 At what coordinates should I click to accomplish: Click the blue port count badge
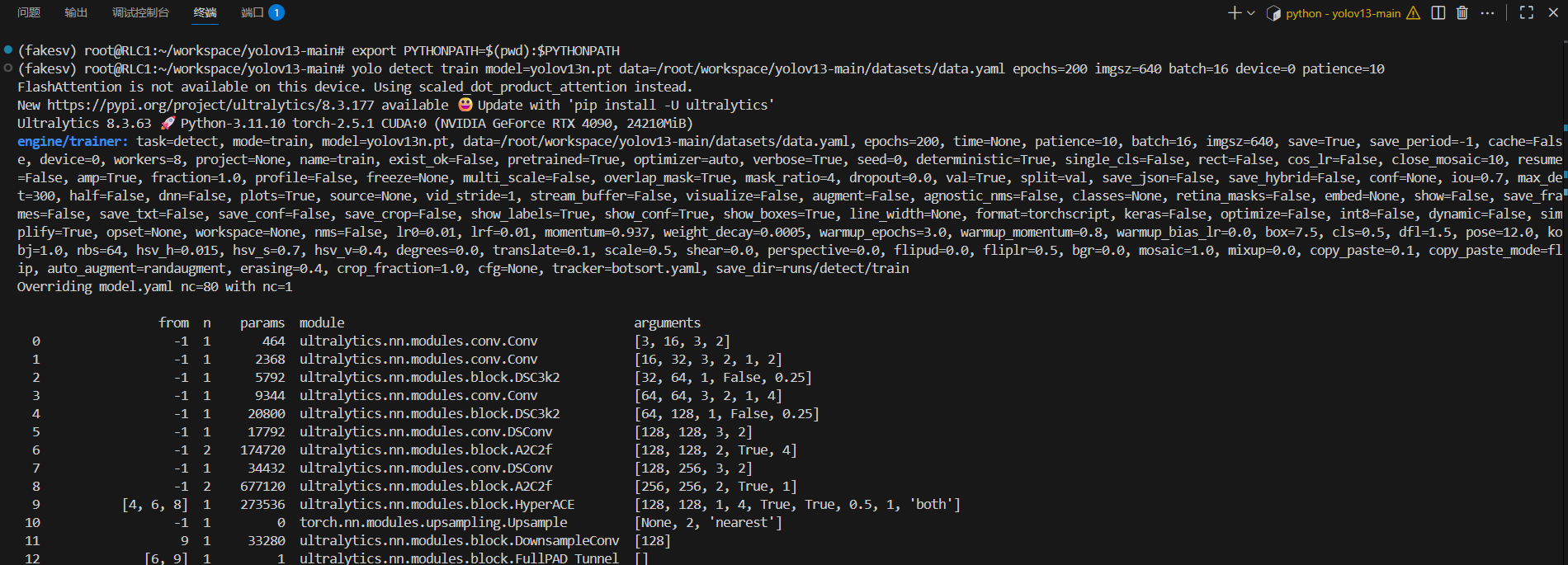click(276, 12)
